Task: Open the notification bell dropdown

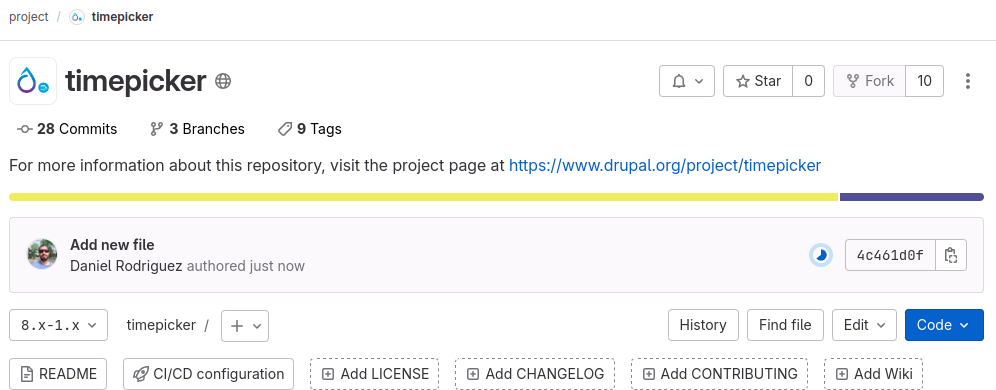Action: 687,81
